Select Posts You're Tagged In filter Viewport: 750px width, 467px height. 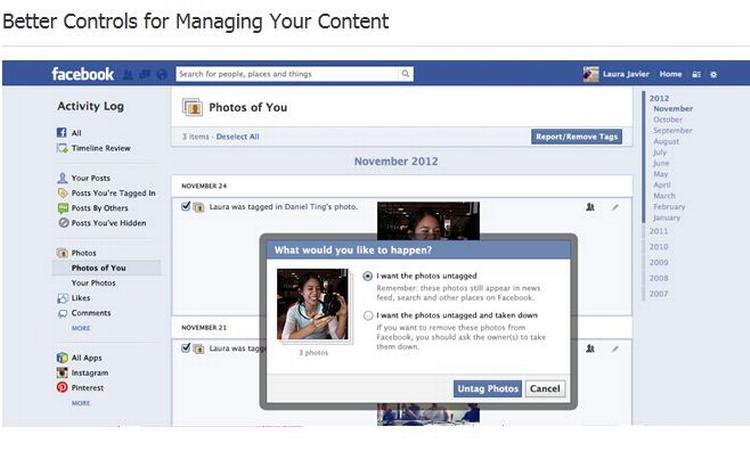pyautogui.click(x=112, y=193)
